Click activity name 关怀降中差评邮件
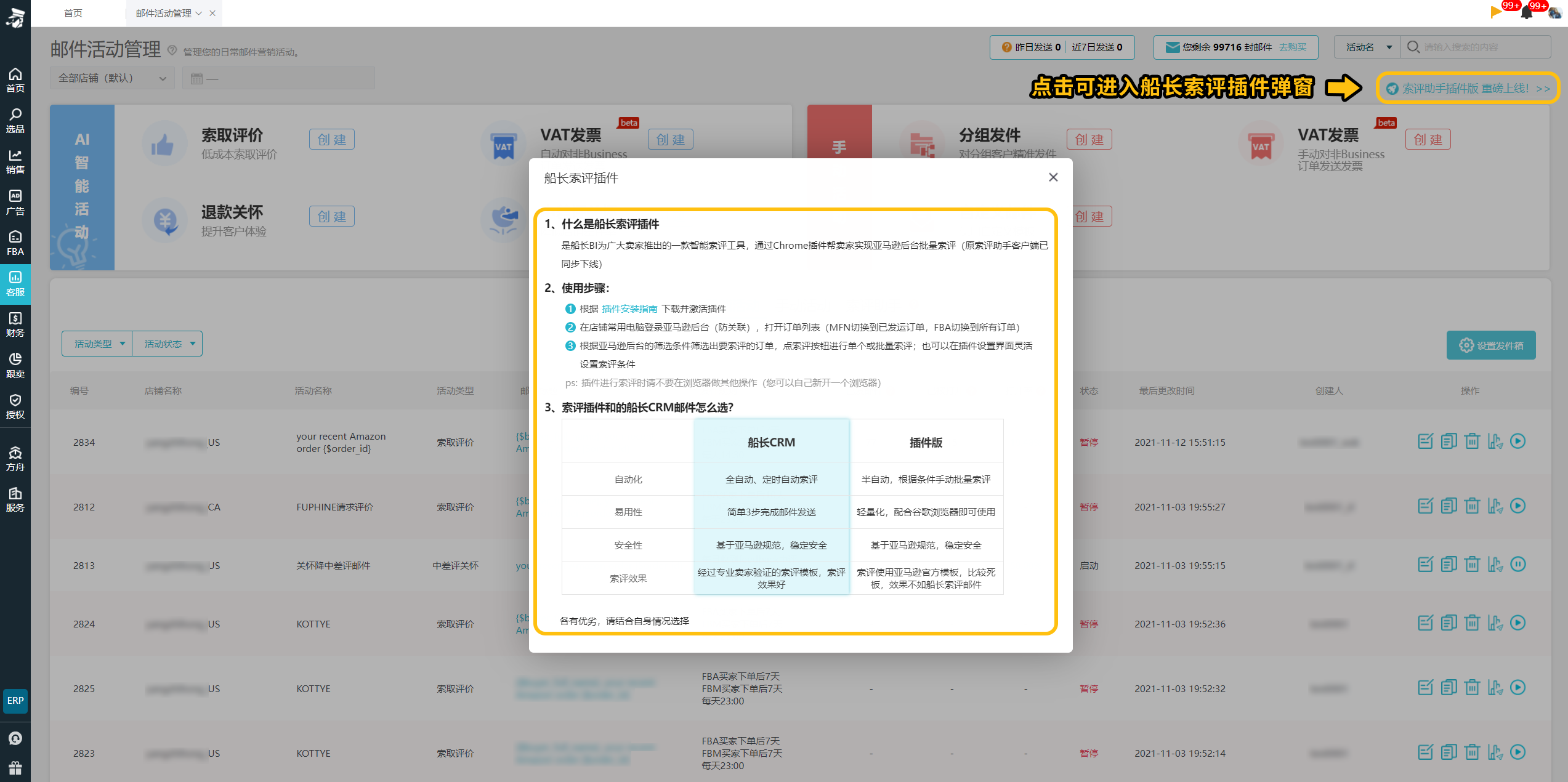 point(333,565)
